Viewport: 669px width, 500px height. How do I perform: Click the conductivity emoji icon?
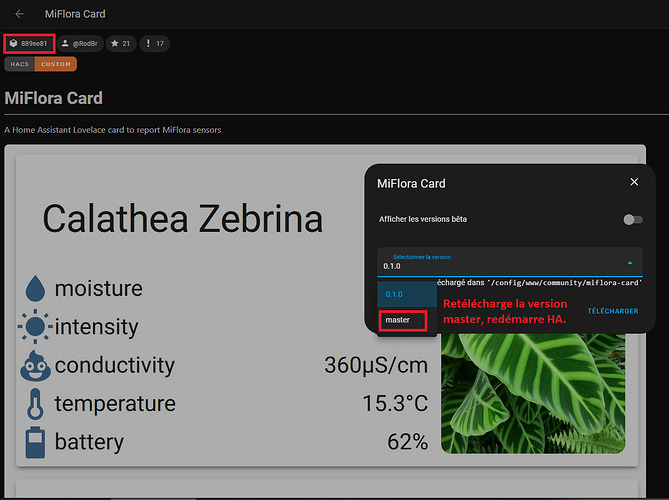pos(35,366)
